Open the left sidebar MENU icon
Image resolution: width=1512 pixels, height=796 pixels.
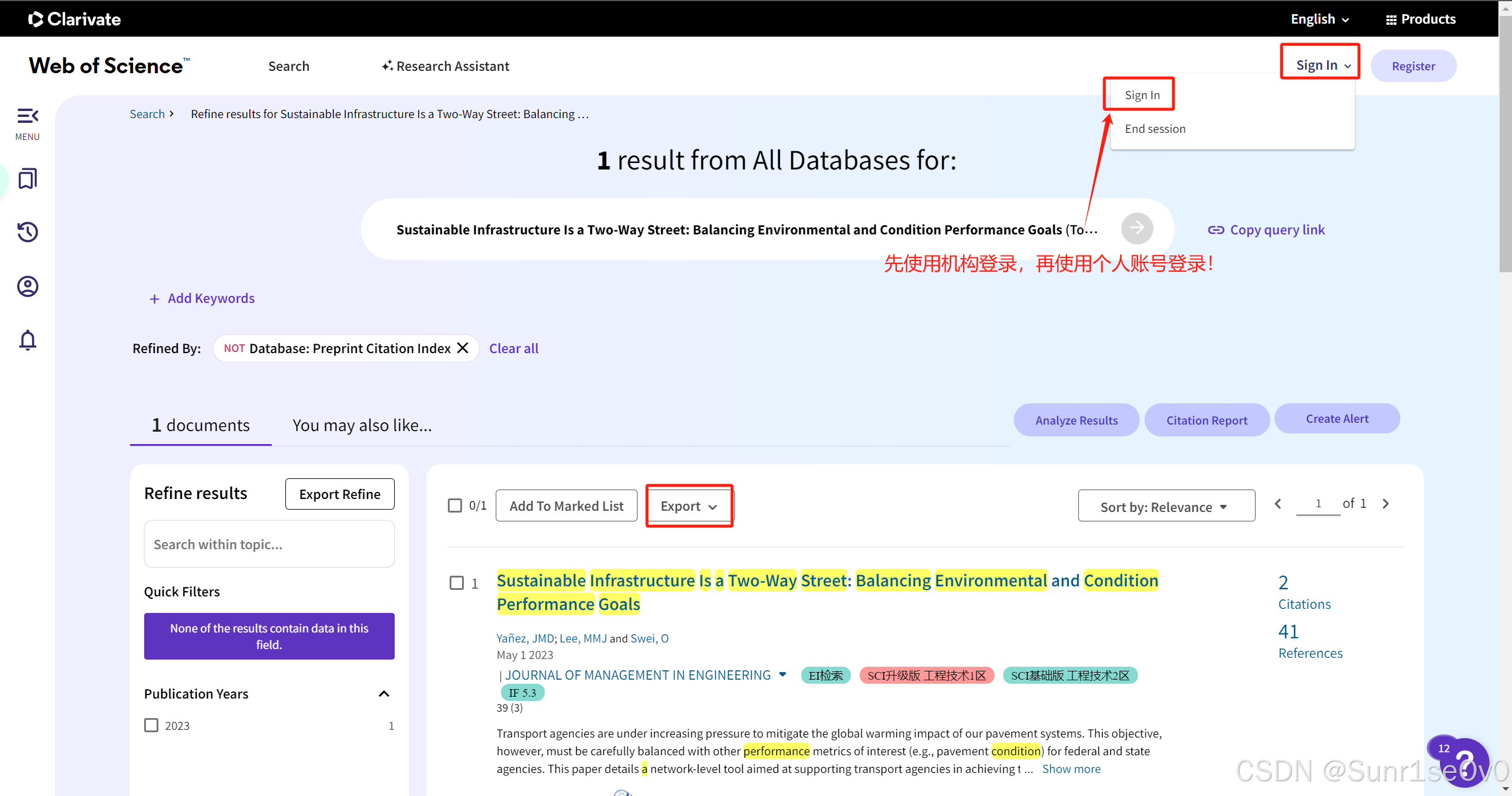coord(27,116)
